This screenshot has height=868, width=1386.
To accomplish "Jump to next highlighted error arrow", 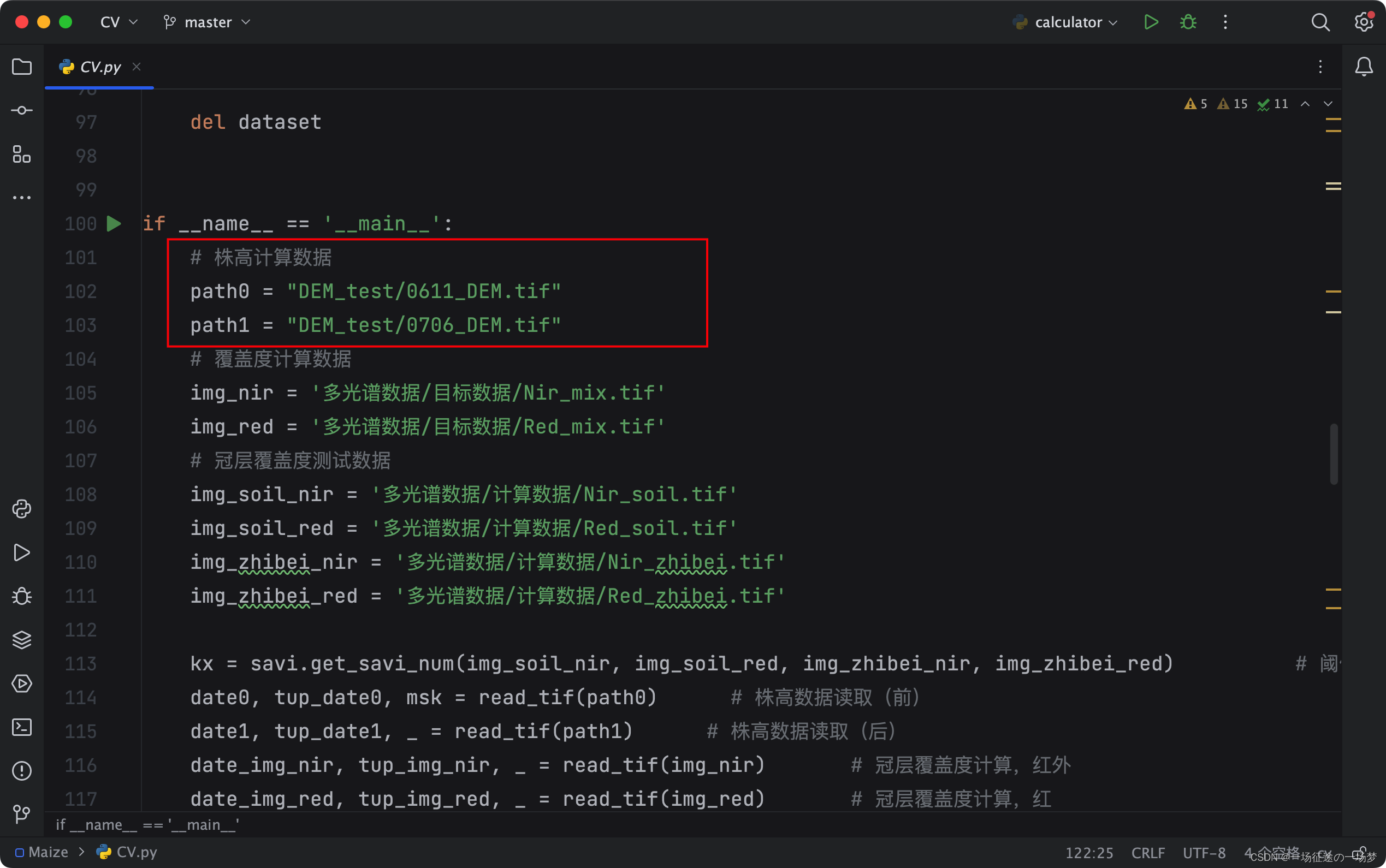I will click(1328, 104).
